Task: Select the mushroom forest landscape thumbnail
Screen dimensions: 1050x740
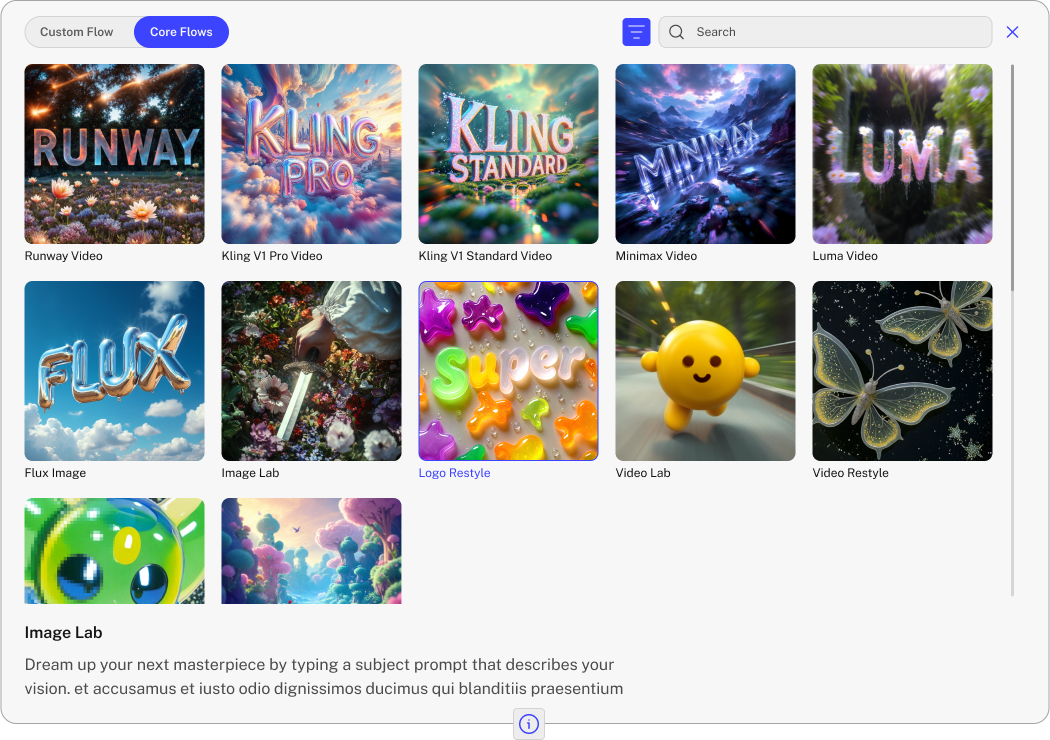Action: coord(311,550)
